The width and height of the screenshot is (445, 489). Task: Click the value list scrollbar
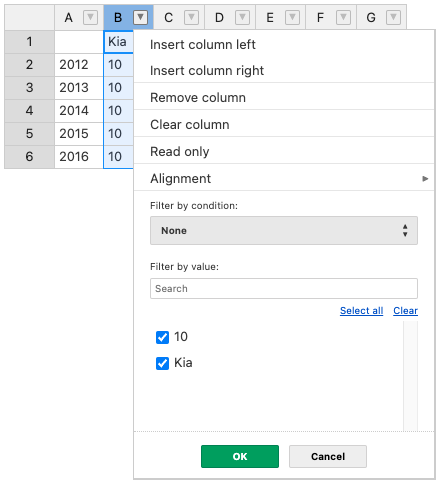pyautogui.click(x=410, y=376)
